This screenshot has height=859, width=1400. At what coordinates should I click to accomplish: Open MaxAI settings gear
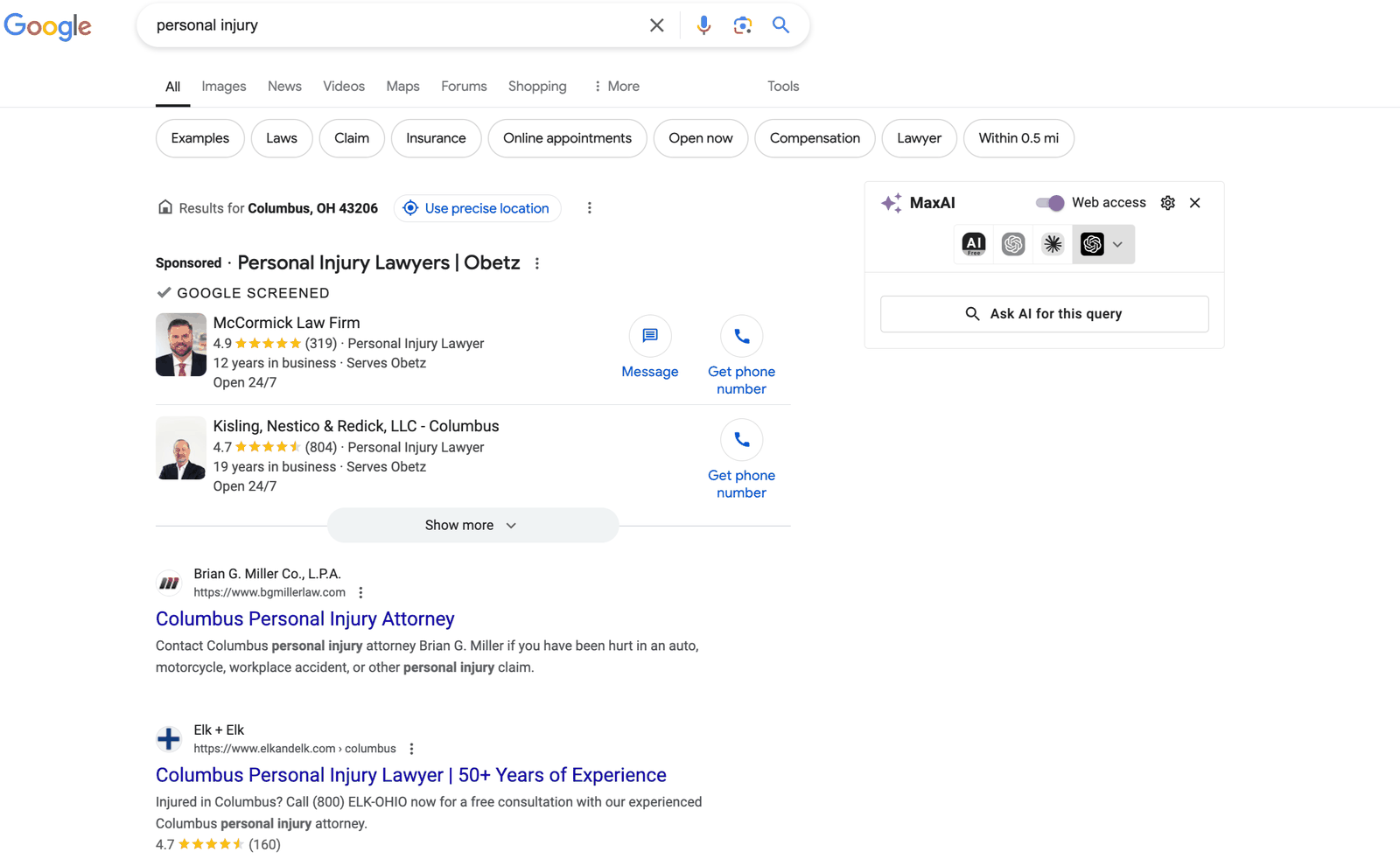1168,203
